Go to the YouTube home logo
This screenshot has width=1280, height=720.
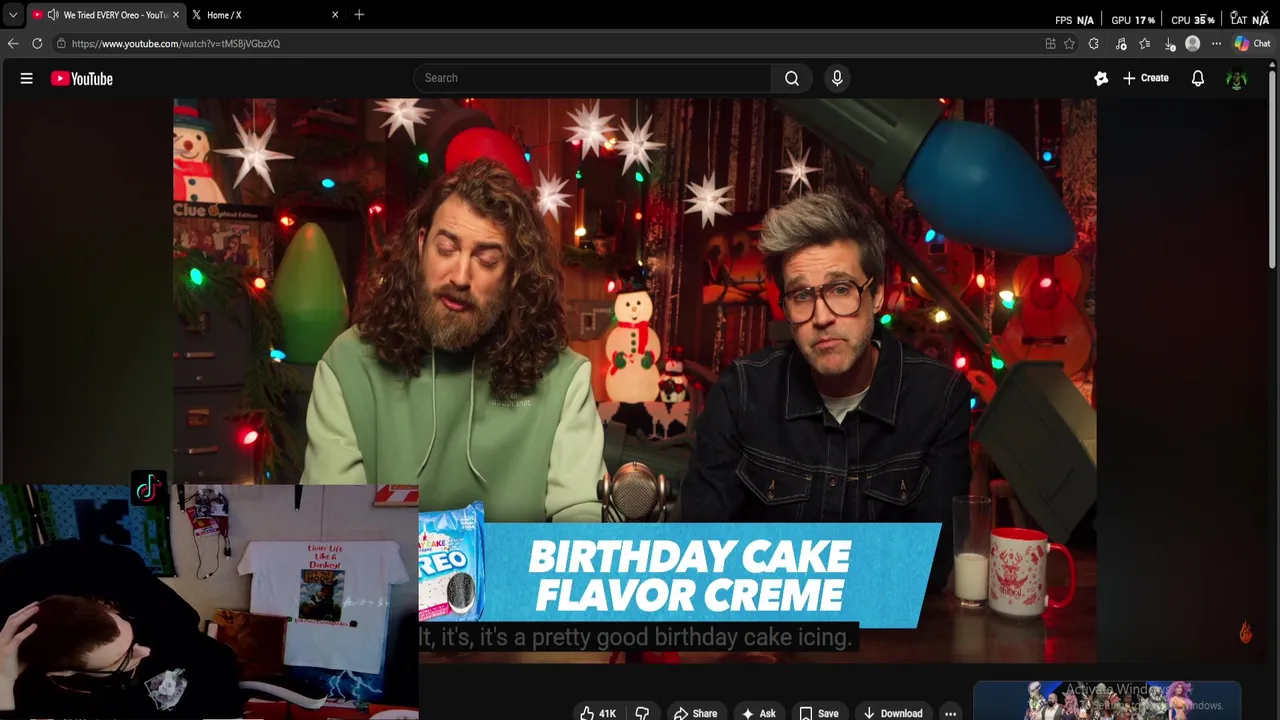point(82,79)
